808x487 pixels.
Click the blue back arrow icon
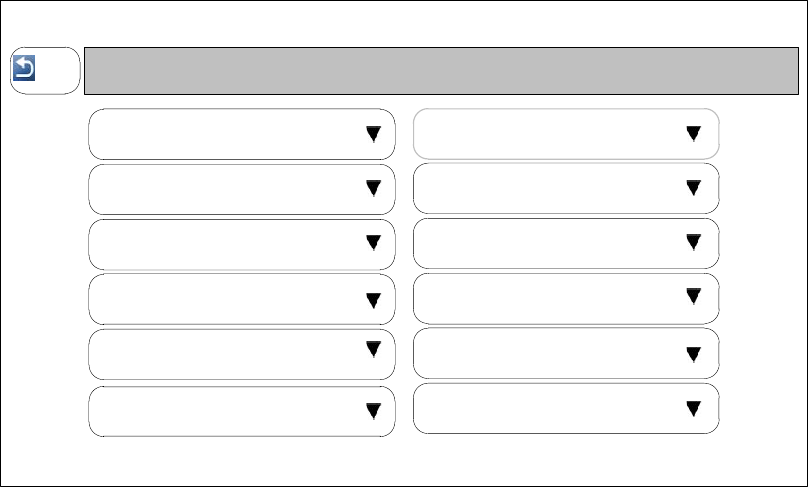26,69
